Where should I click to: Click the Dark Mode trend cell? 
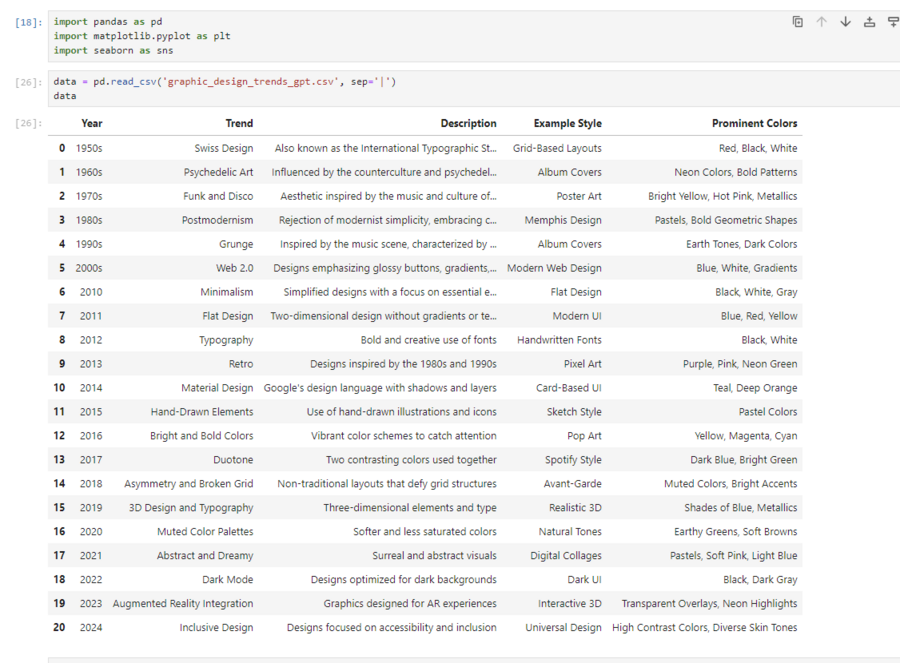pos(227,580)
